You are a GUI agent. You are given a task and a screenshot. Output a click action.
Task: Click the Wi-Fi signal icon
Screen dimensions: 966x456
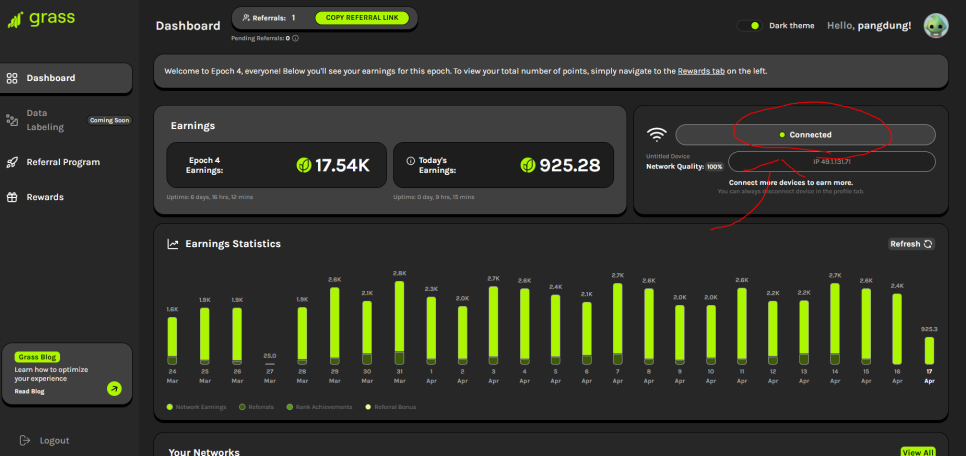tap(657, 134)
